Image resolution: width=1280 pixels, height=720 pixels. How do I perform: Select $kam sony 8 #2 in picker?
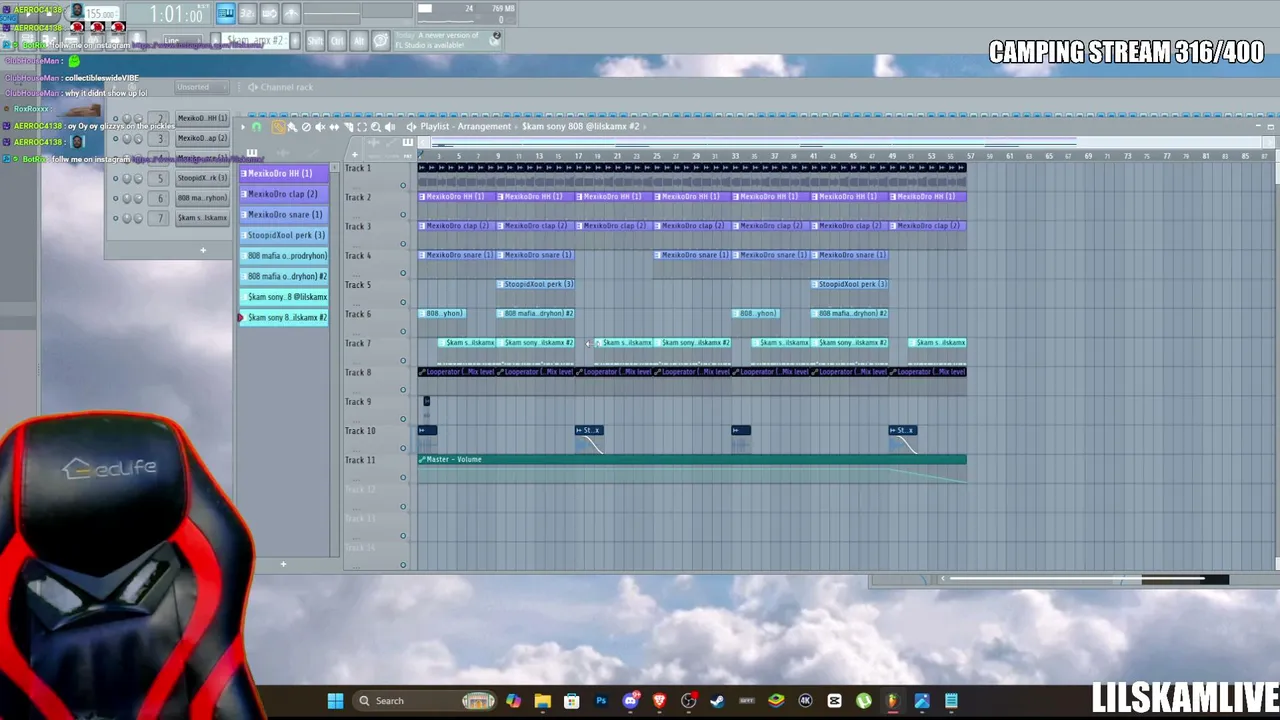point(283,317)
